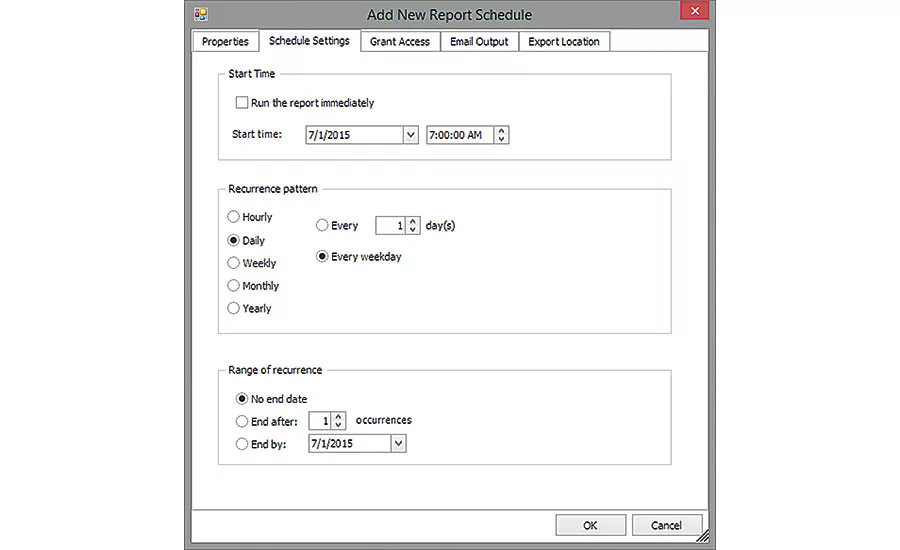The height and width of the screenshot is (550, 900).
Task: Click the Start time: label
Action: (x=257, y=134)
